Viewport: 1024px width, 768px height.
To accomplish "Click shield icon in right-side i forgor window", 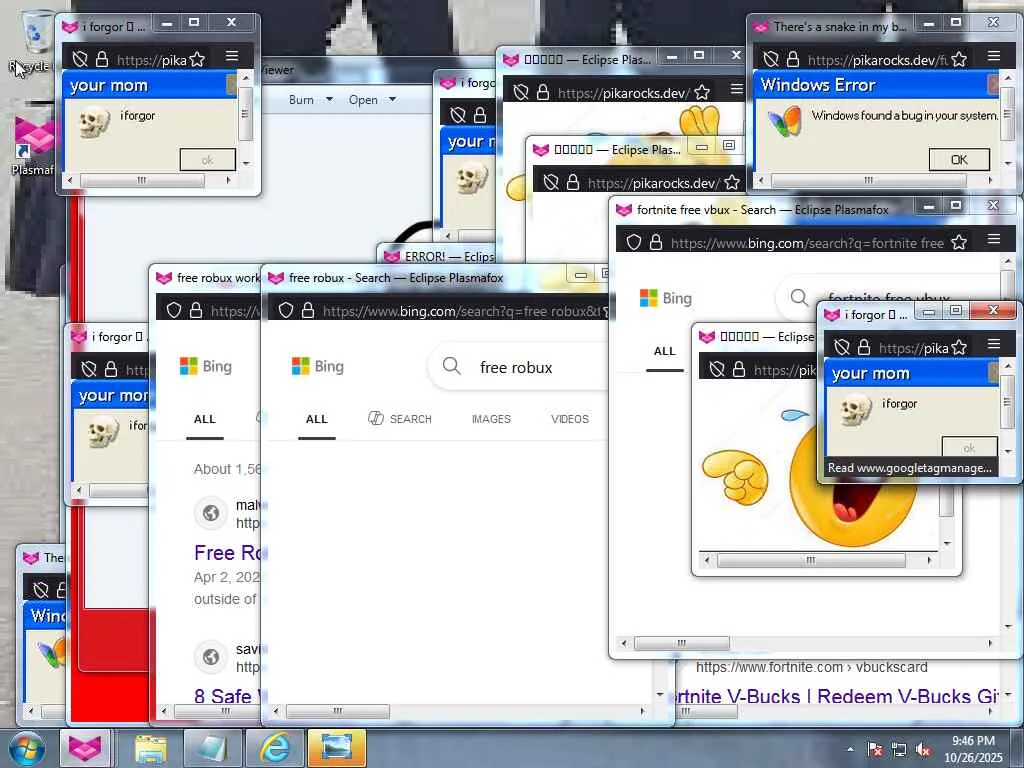I will [x=842, y=347].
